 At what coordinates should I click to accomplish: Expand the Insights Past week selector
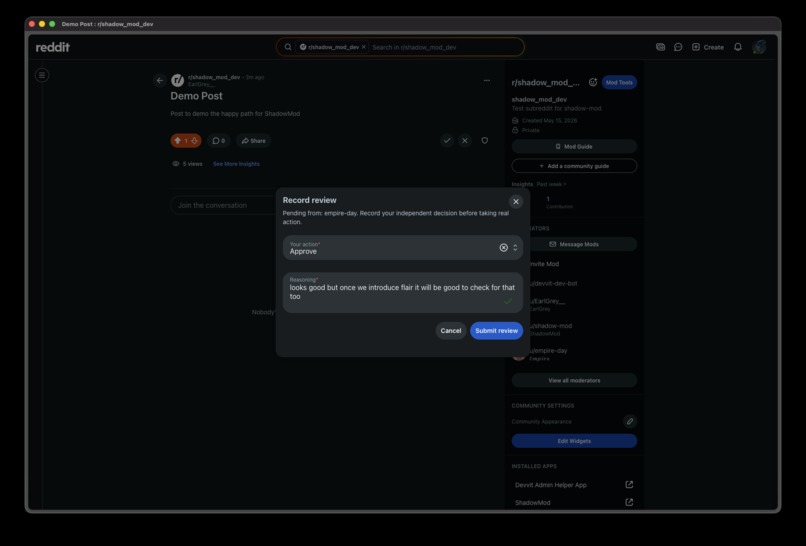point(551,184)
